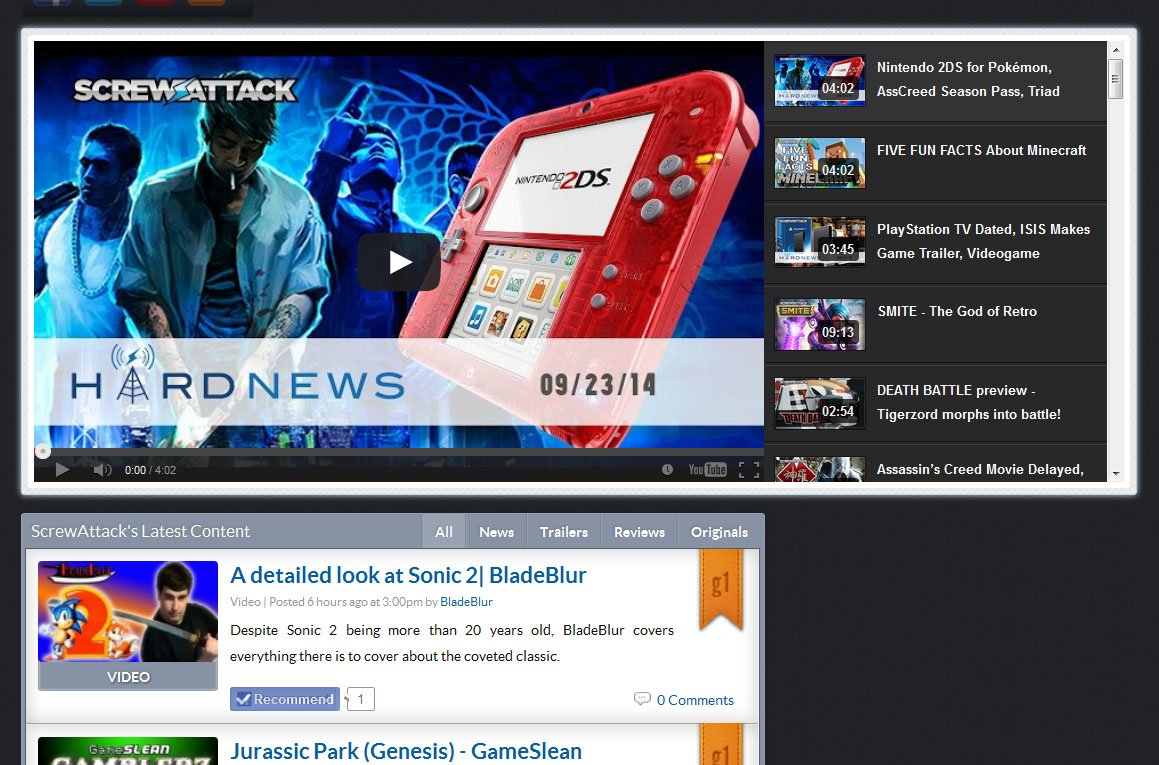Open Watch Later clock icon in player
The width and height of the screenshot is (1159, 765).
[667, 469]
